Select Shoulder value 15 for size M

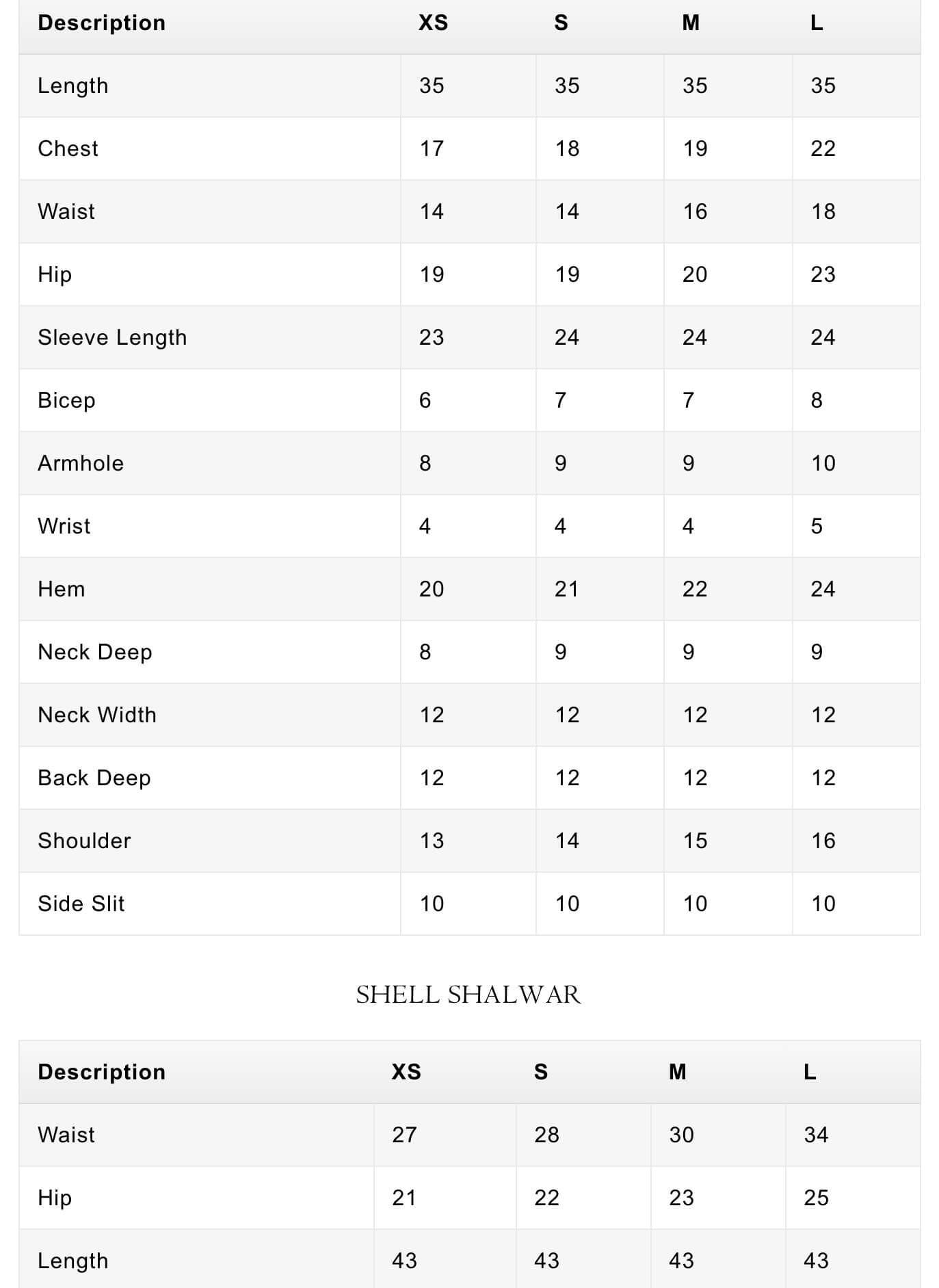[x=695, y=841]
